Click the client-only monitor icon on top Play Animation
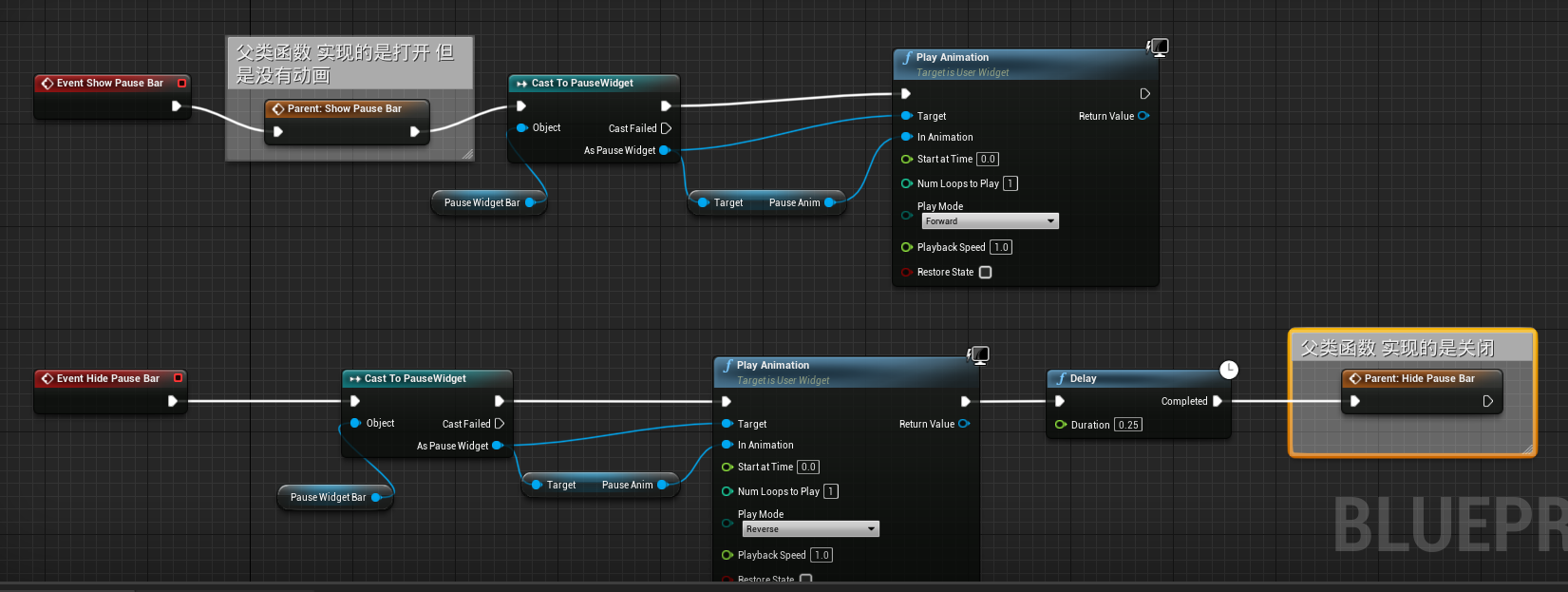1568x592 pixels. coord(1158,47)
